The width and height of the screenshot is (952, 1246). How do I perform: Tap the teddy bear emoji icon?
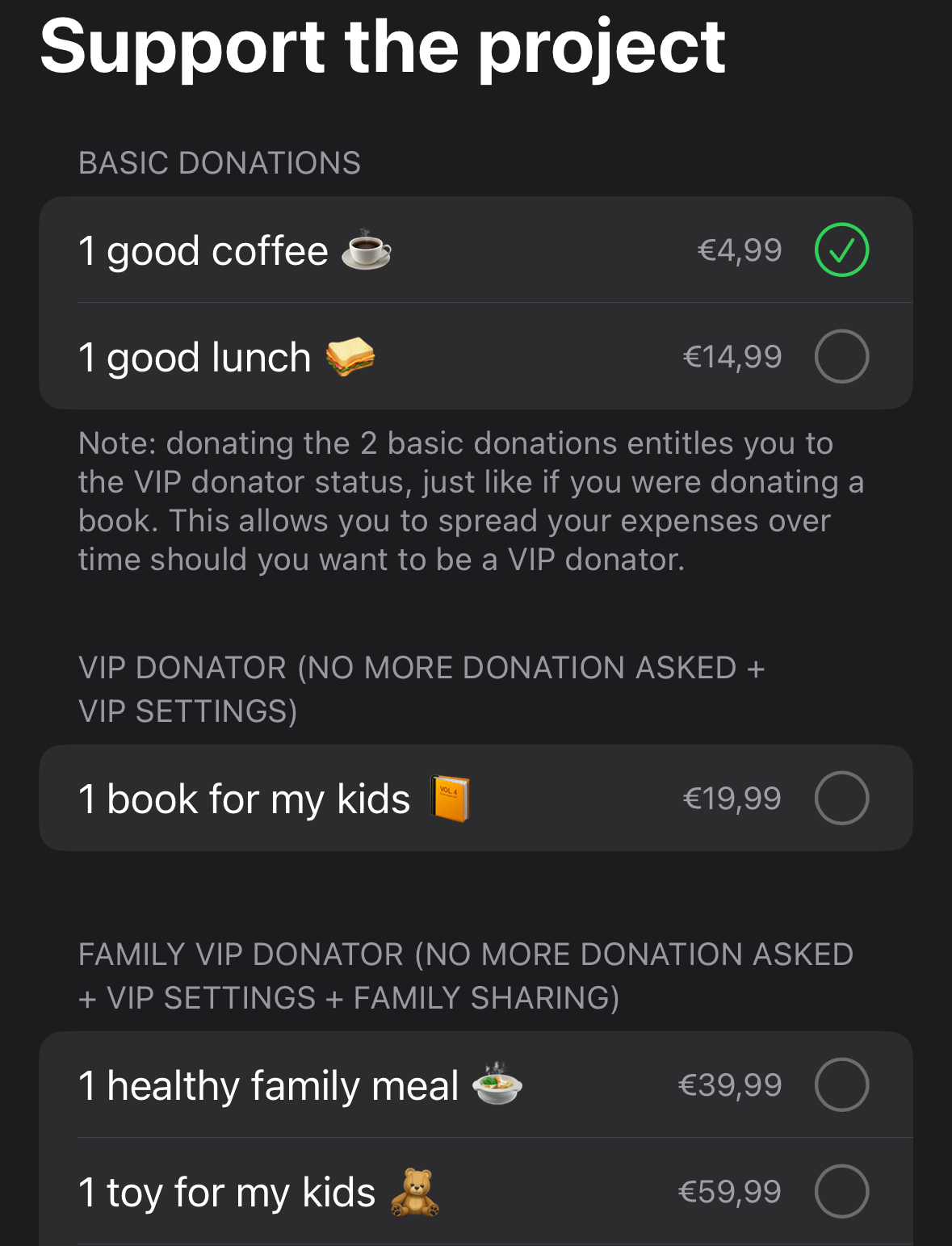tap(415, 1192)
